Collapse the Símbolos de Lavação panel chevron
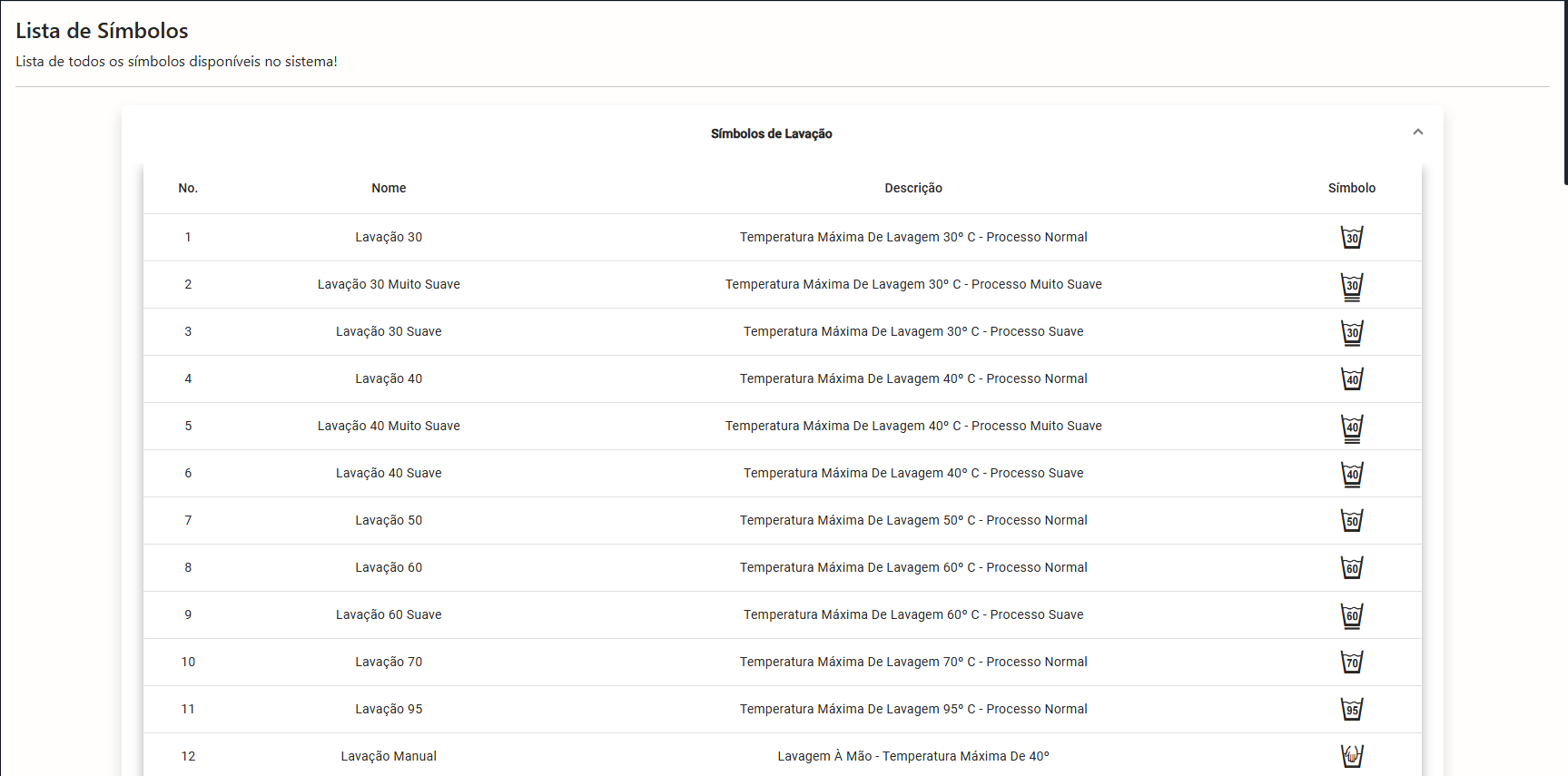Screen dimensions: 1568x776 pos(1417,133)
